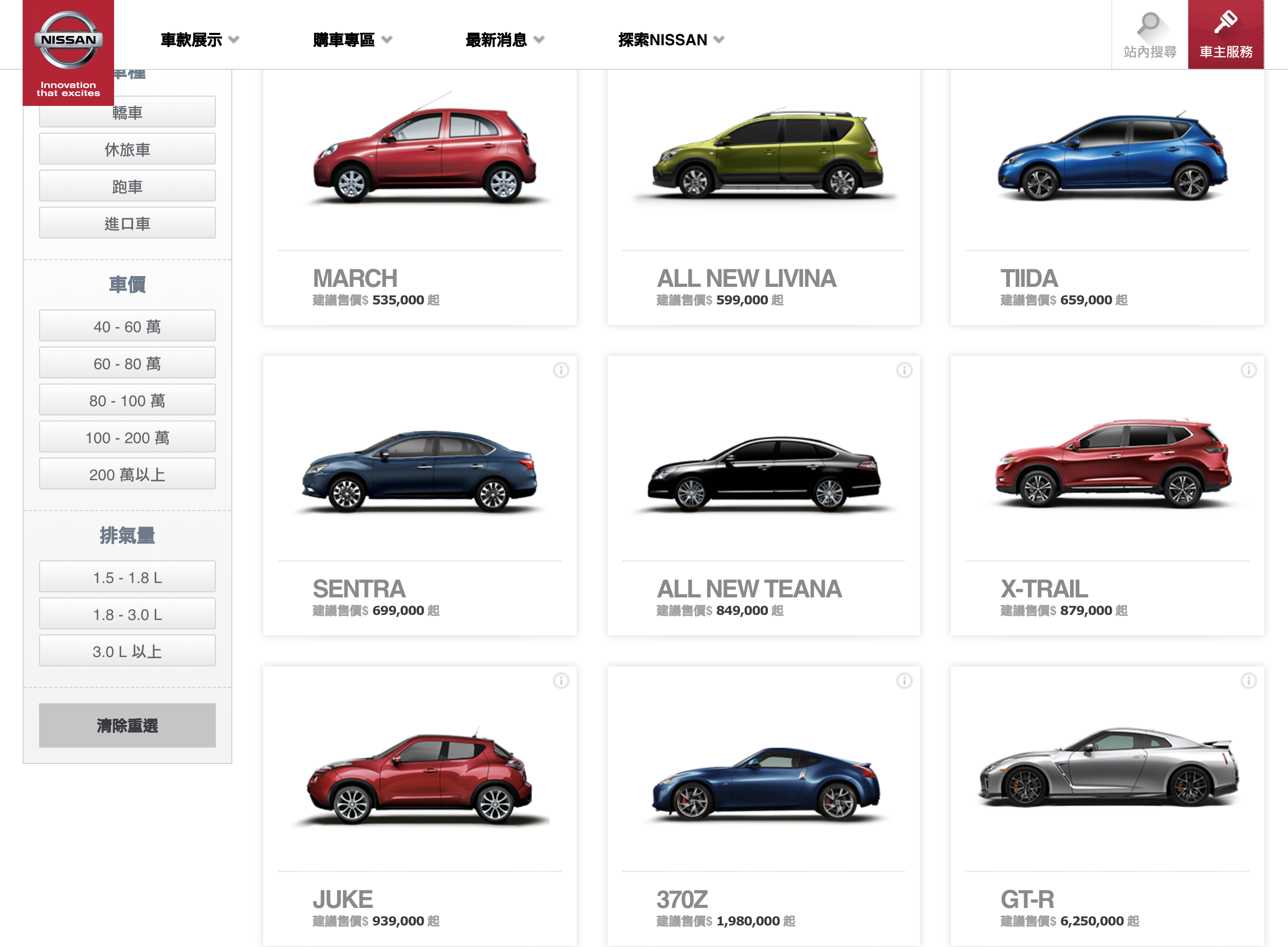Screen dimensions: 1288x947
Task: Open the 站內搜尋 search icon
Action: pos(1149,34)
